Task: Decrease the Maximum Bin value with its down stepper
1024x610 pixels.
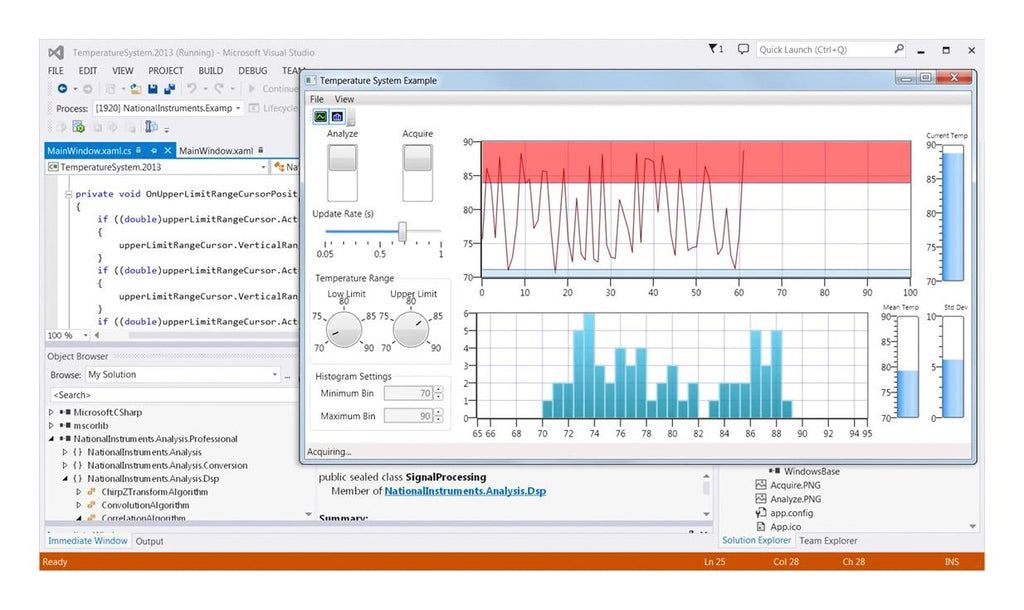Action: pos(438,419)
